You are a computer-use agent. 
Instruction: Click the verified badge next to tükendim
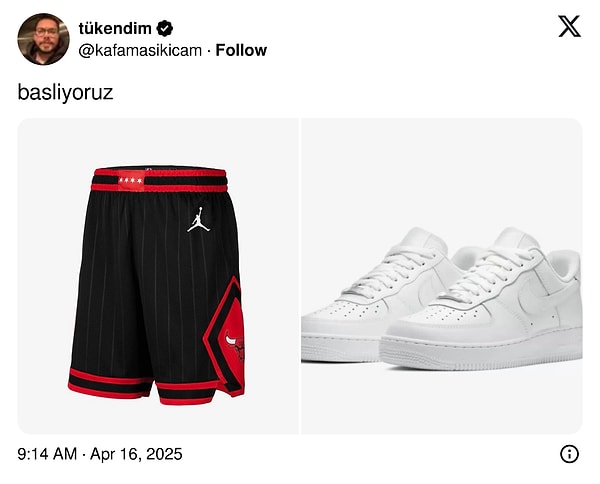pyautogui.click(x=165, y=28)
